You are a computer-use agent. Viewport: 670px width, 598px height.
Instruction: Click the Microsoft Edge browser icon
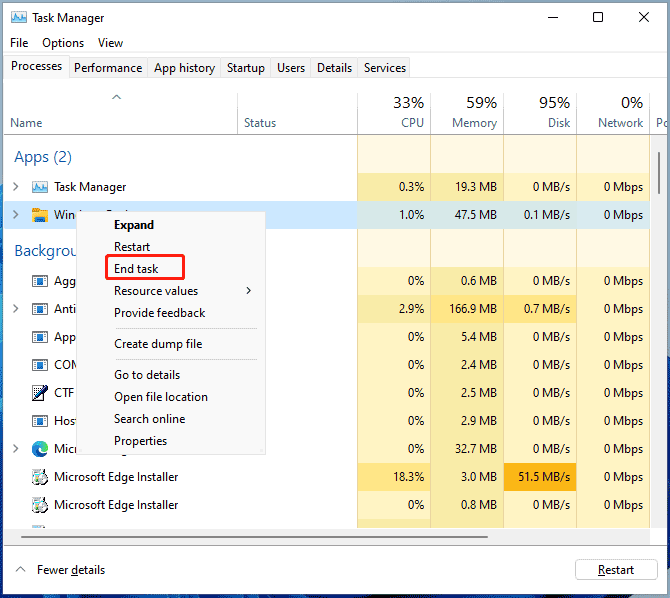click(40, 449)
